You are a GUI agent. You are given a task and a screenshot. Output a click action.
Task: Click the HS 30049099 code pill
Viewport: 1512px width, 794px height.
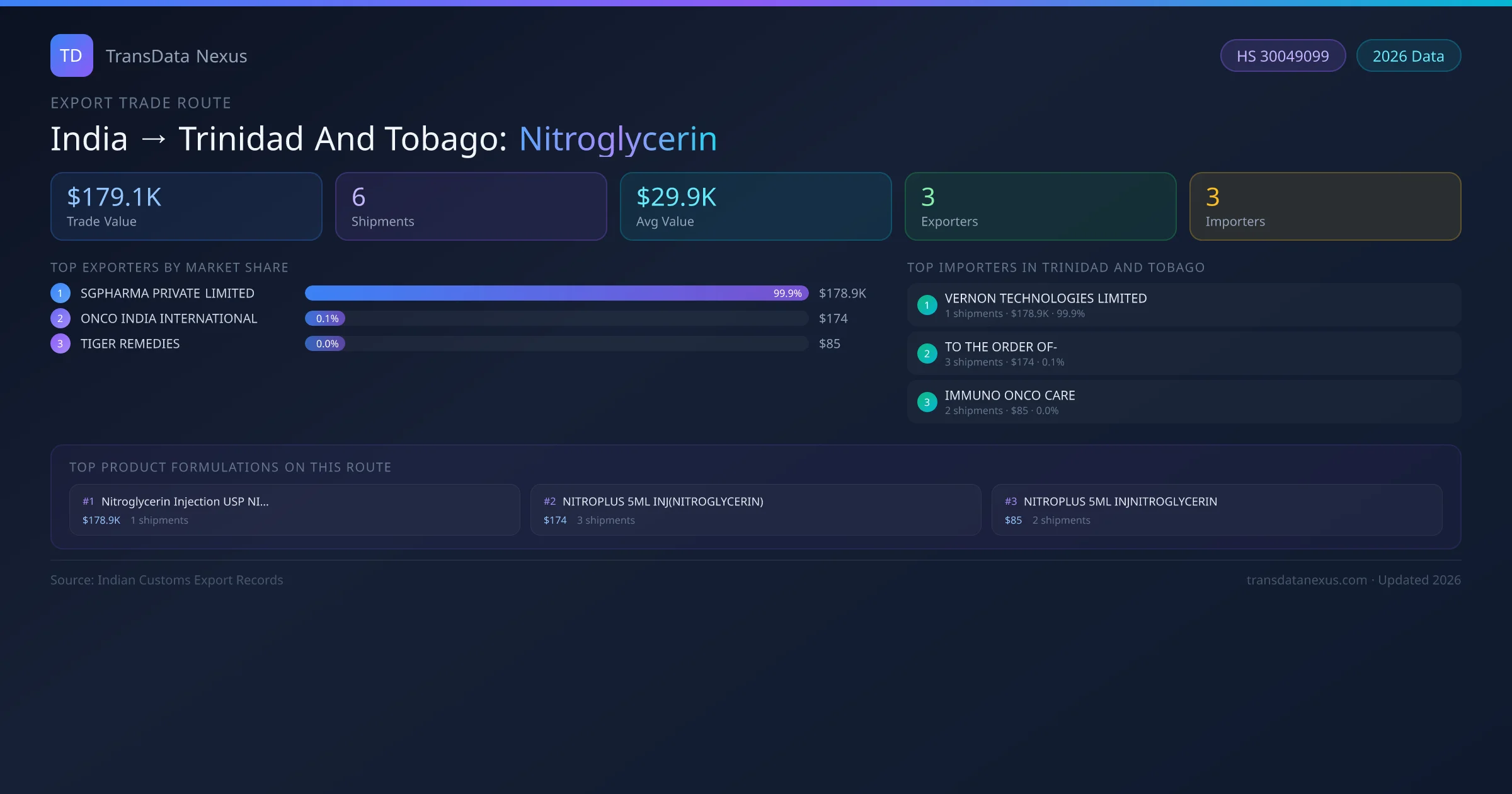click(x=1283, y=56)
